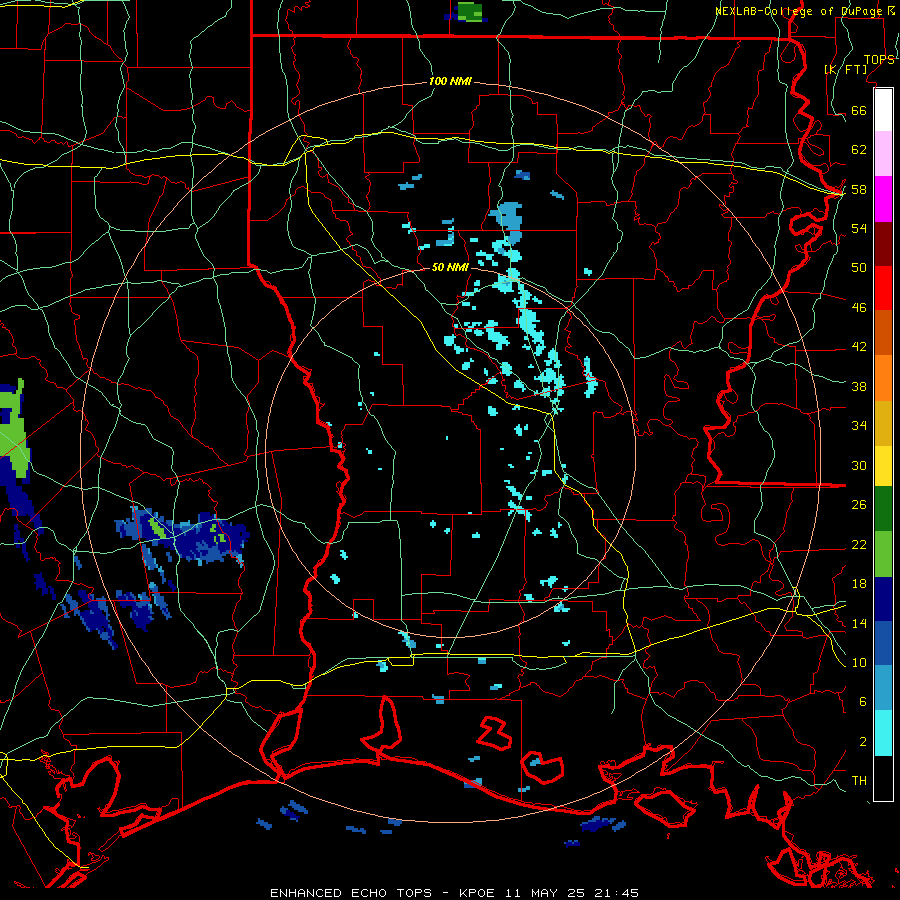Click scale value 26

tap(859, 505)
